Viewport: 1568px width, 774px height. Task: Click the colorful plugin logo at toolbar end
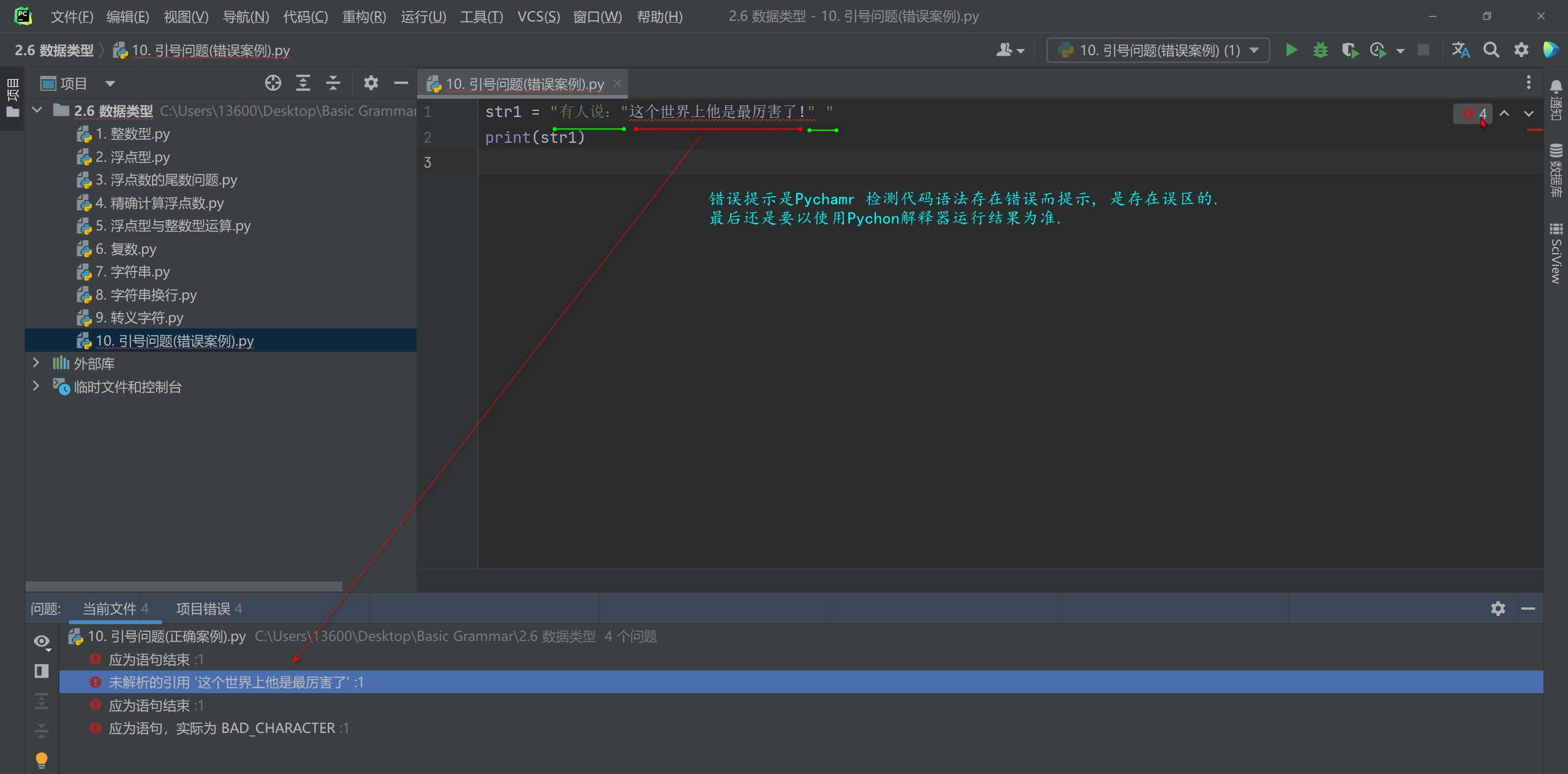coord(1551,50)
